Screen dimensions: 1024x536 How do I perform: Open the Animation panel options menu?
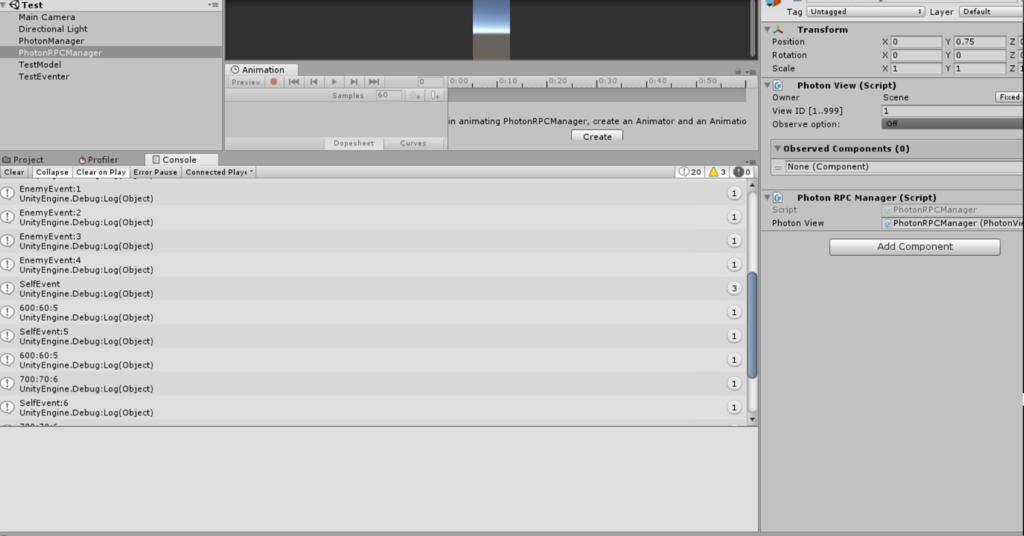pos(750,71)
